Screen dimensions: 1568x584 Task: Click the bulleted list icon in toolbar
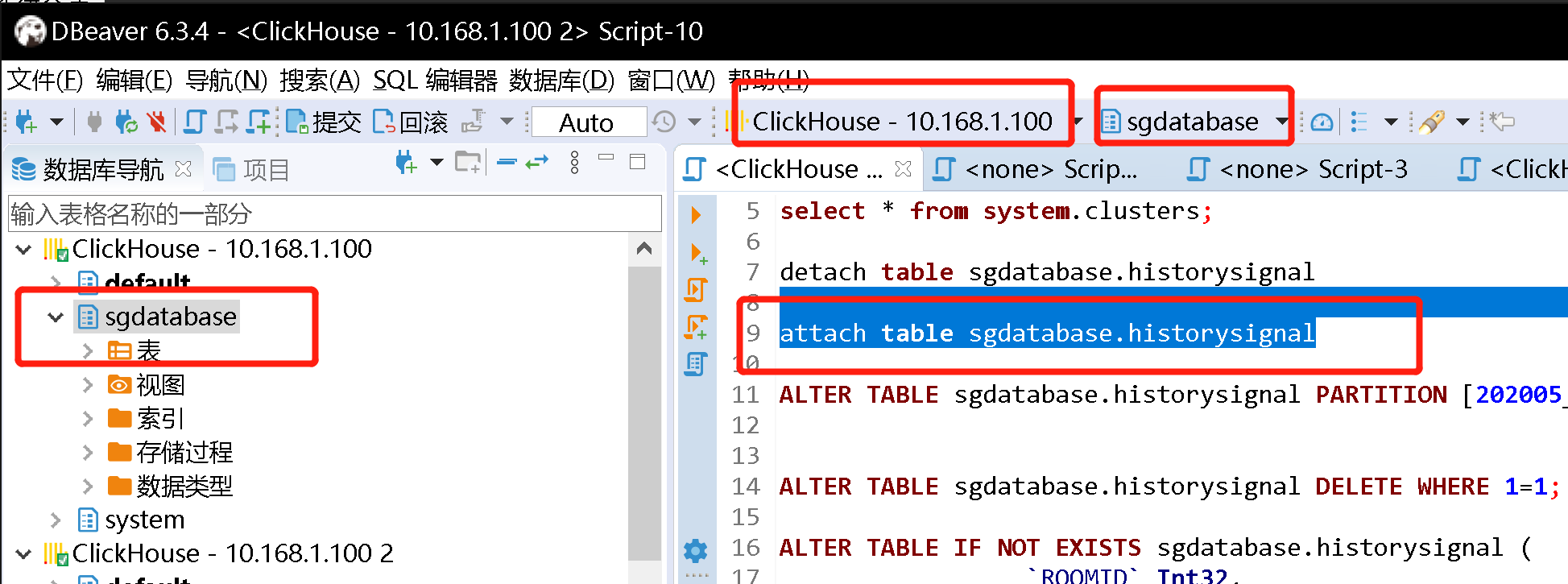tap(1359, 122)
